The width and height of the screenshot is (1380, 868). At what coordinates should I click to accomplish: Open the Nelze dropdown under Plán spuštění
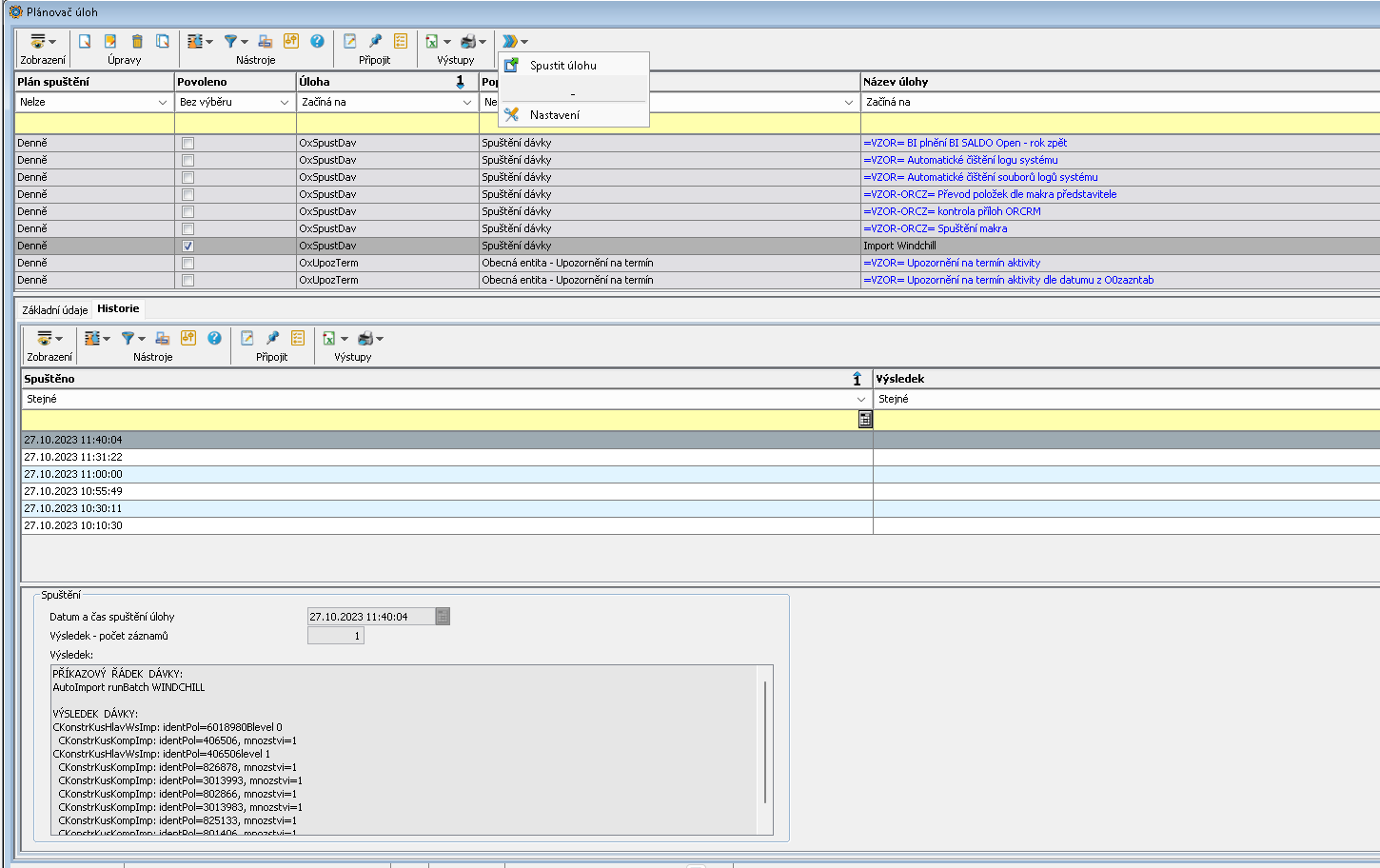(x=162, y=102)
